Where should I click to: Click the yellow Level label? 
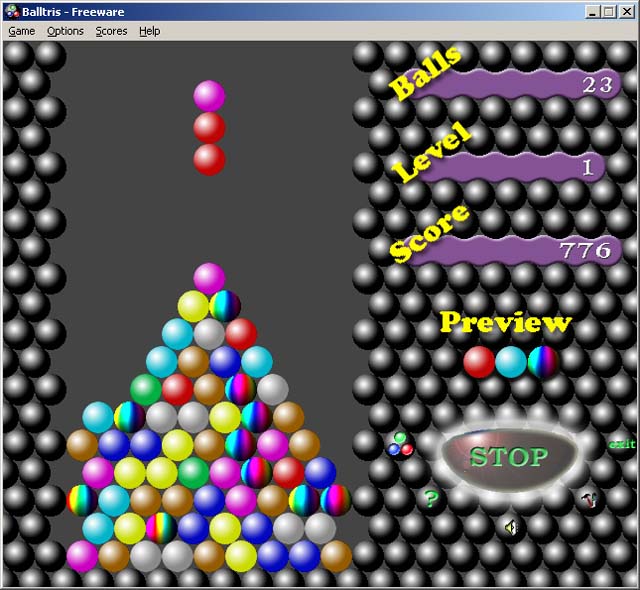pyautogui.click(x=432, y=151)
